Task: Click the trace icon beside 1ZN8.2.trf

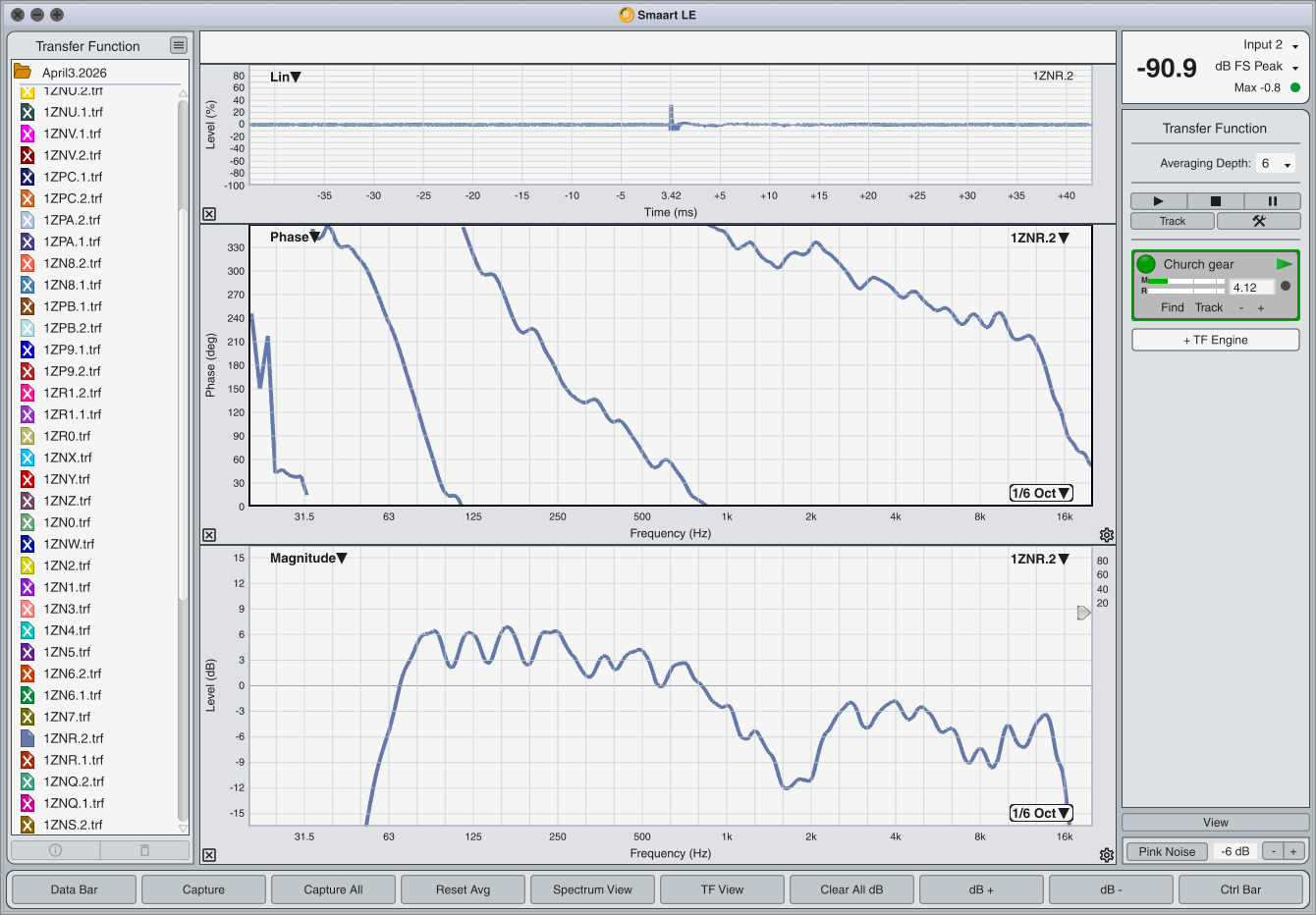Action: pyautogui.click(x=27, y=263)
